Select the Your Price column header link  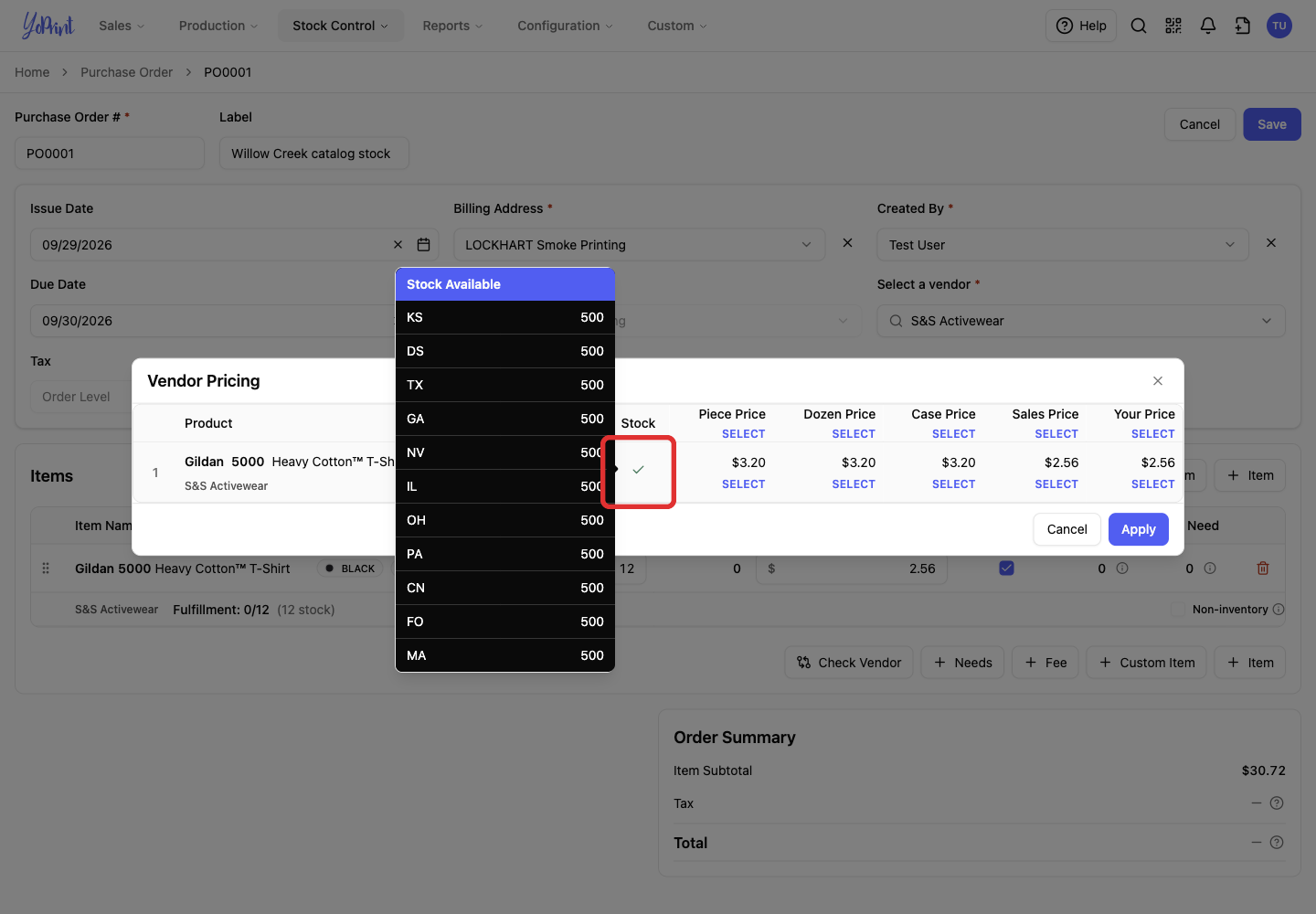1152,434
